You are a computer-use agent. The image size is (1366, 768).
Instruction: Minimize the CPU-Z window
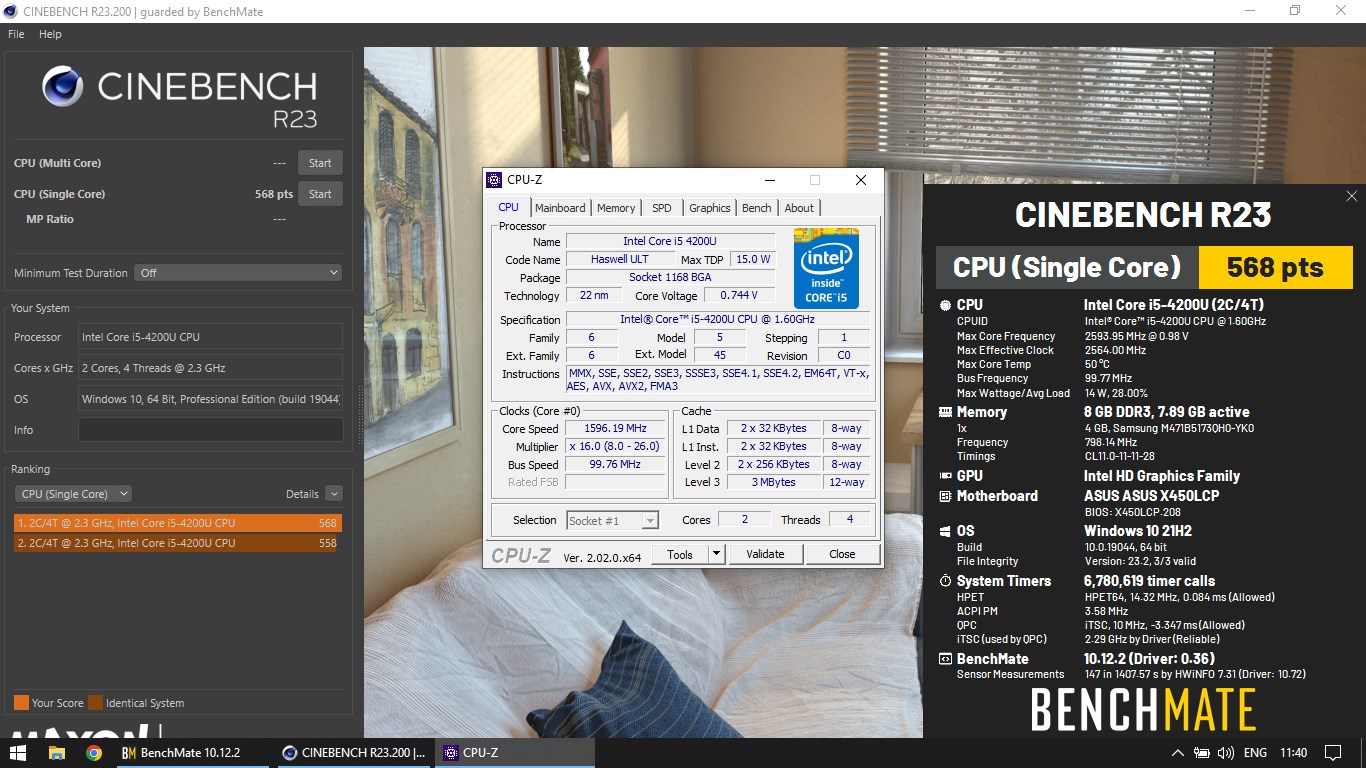coord(770,180)
